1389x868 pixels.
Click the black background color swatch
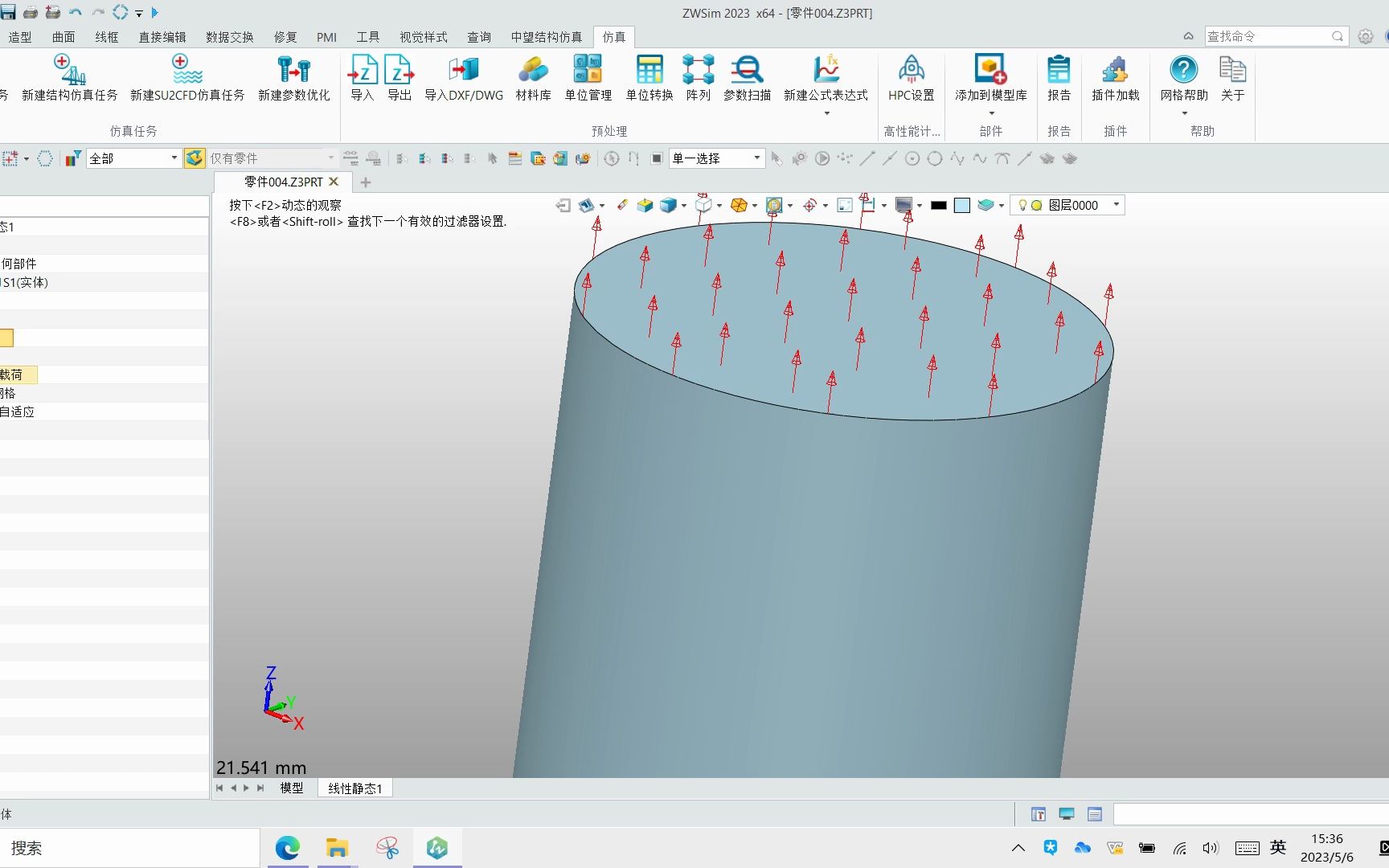(938, 206)
